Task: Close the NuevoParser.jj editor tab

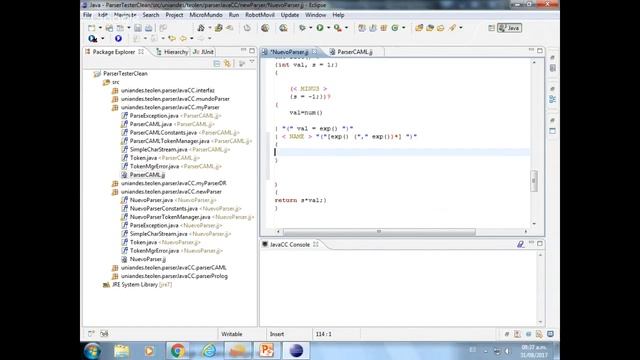Action: [x=315, y=52]
